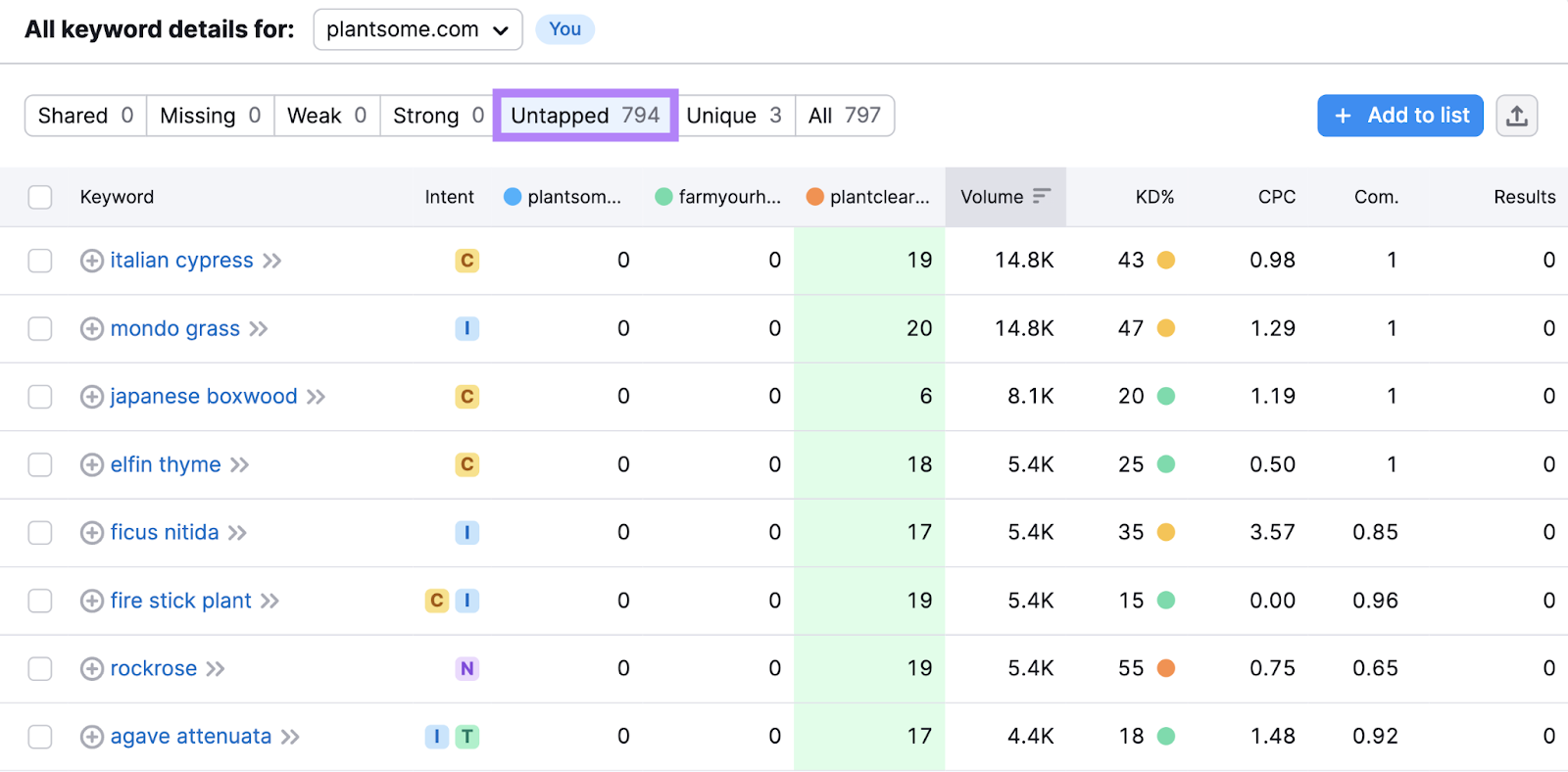Select the Untapped 794 tab
This screenshot has height=772, width=1568.
click(585, 116)
